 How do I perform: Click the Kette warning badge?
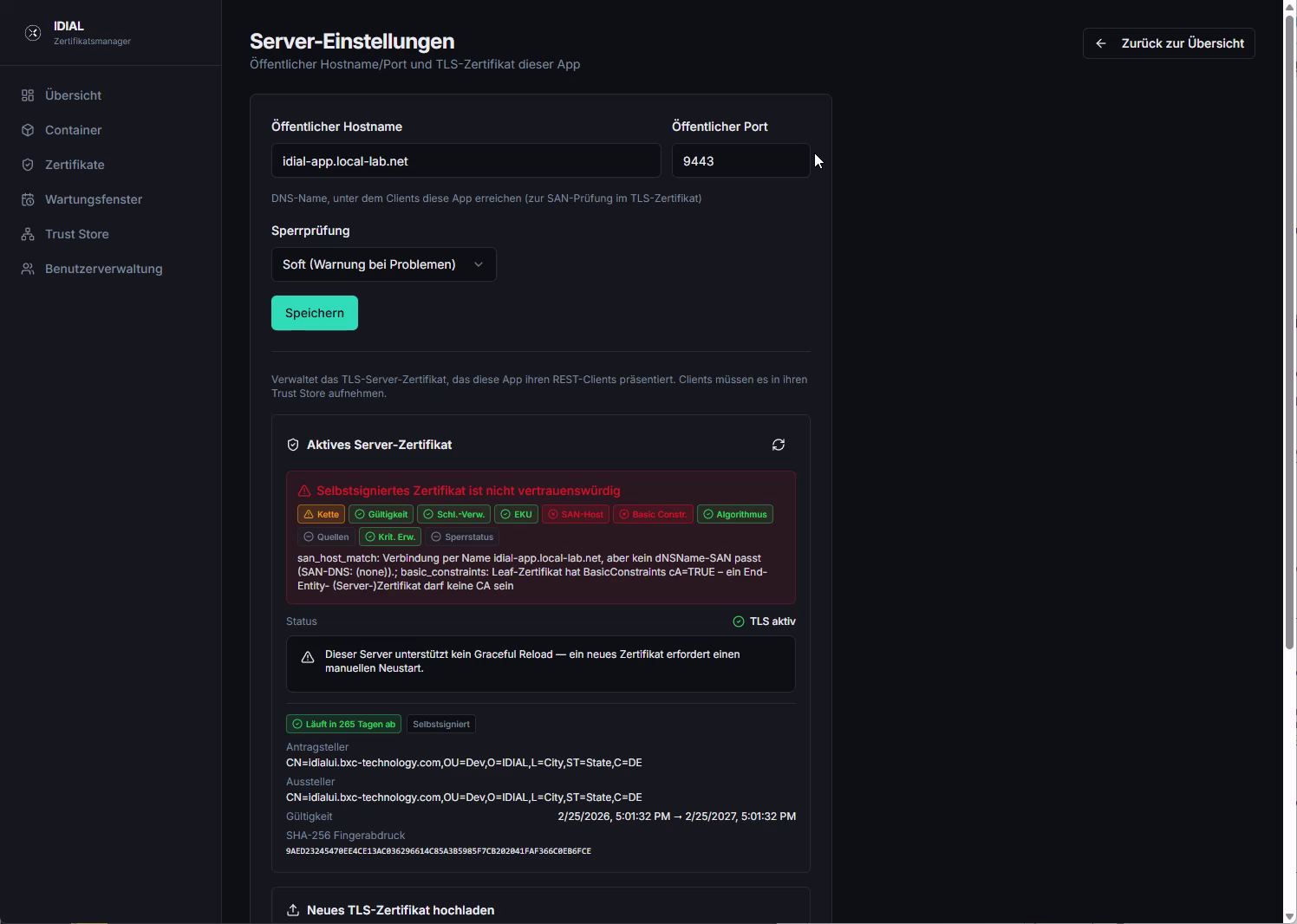[321, 514]
